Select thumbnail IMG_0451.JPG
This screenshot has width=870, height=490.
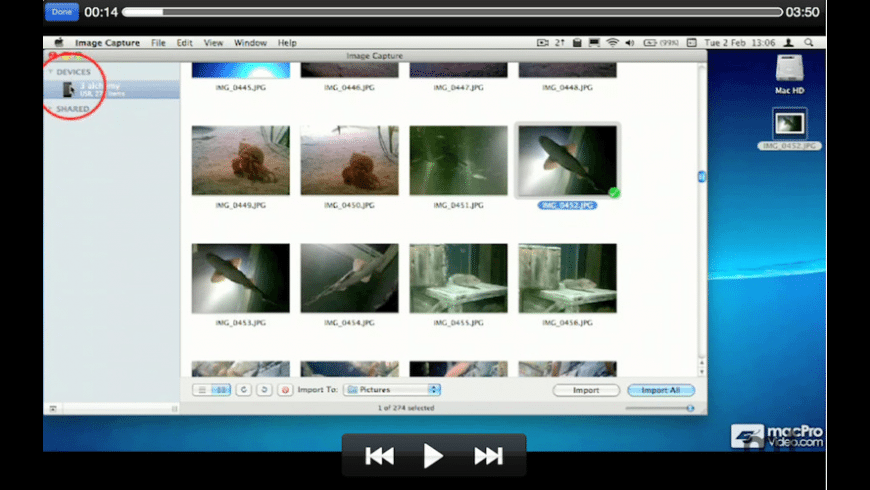click(x=458, y=160)
